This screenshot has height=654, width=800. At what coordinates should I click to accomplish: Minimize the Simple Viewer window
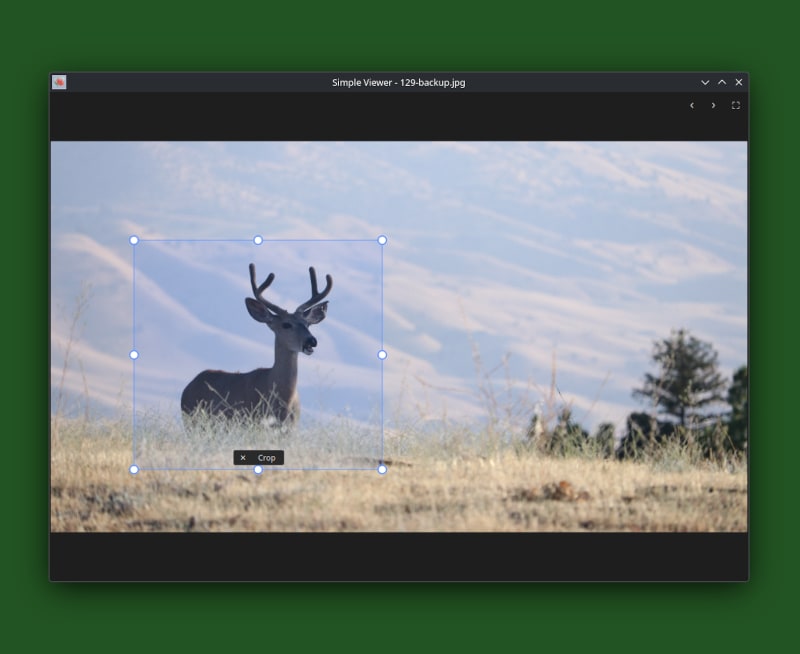coord(705,82)
